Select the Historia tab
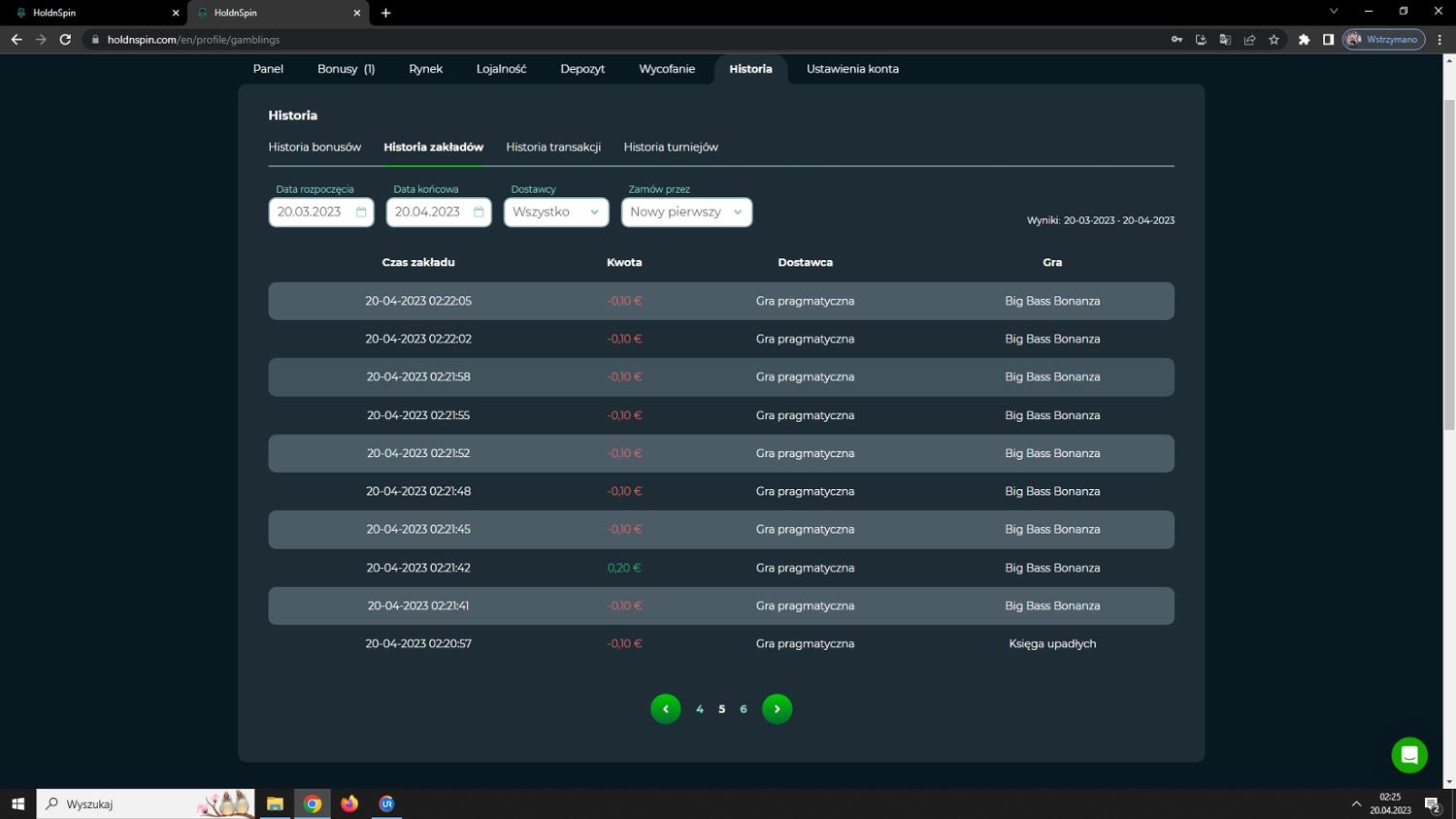 [750, 69]
